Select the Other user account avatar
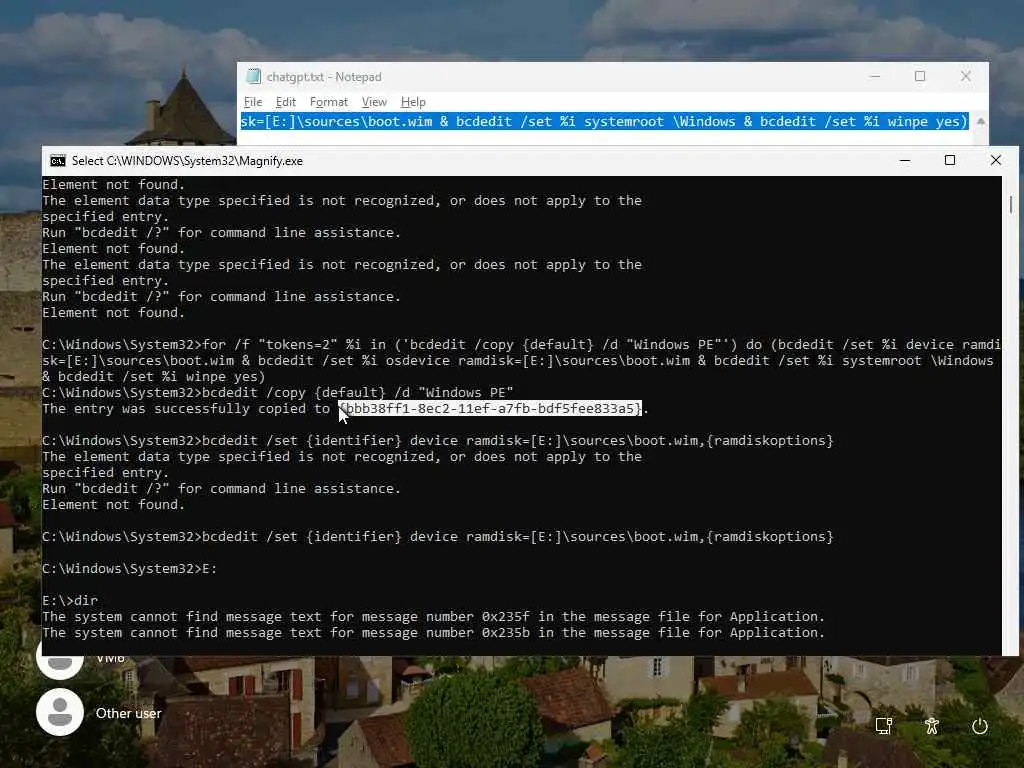 point(59,712)
